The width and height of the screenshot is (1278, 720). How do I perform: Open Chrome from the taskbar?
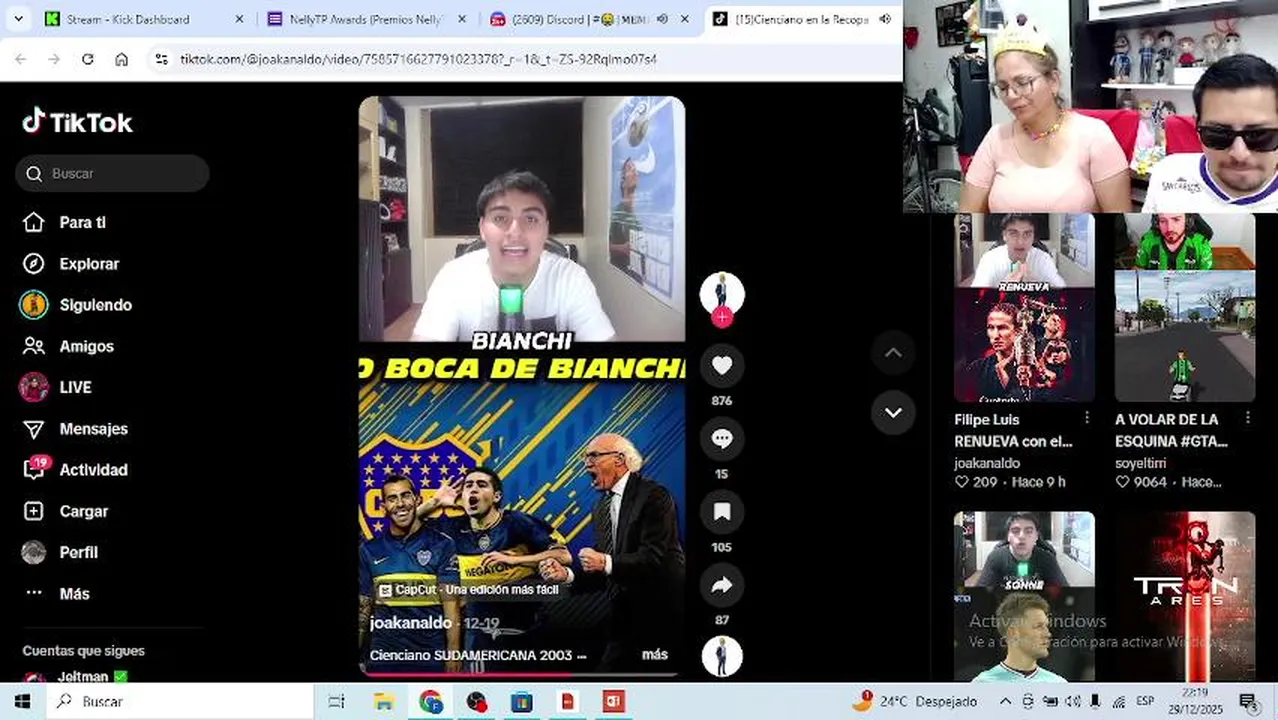431,701
